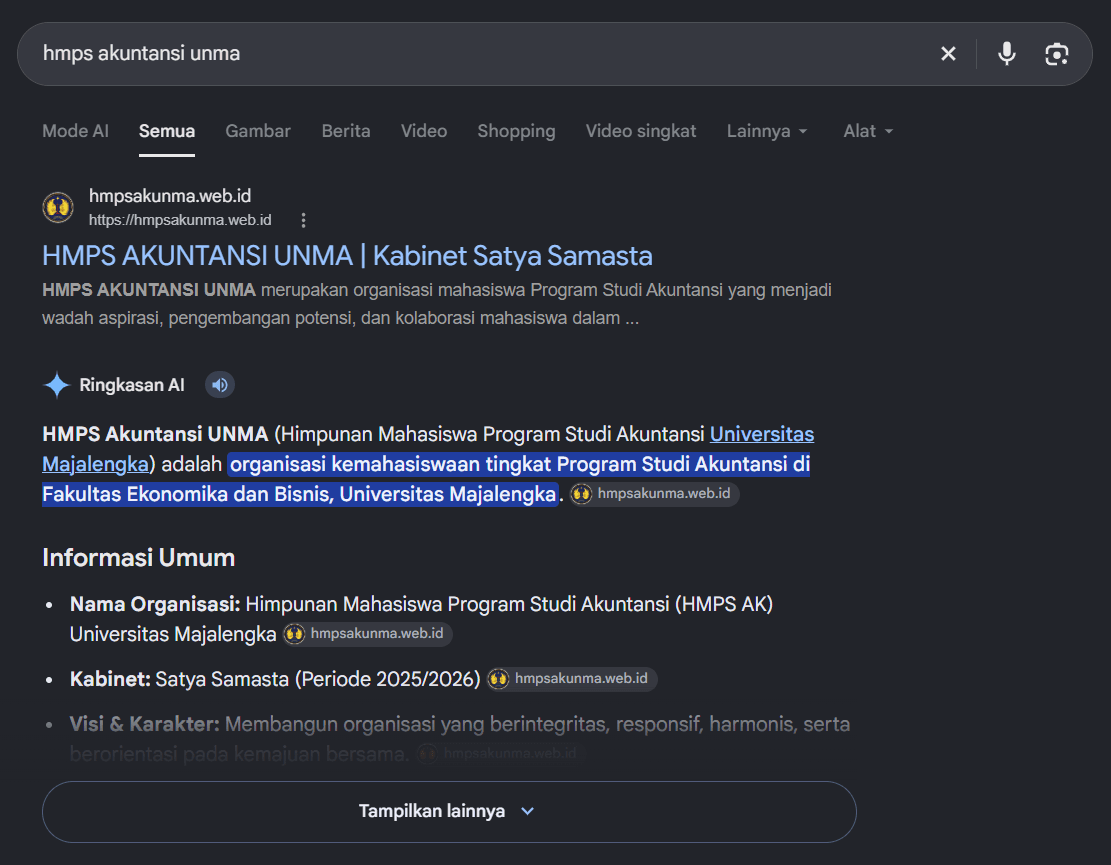
Task: Open the three-dot menu beside the result URL
Action: click(x=303, y=220)
